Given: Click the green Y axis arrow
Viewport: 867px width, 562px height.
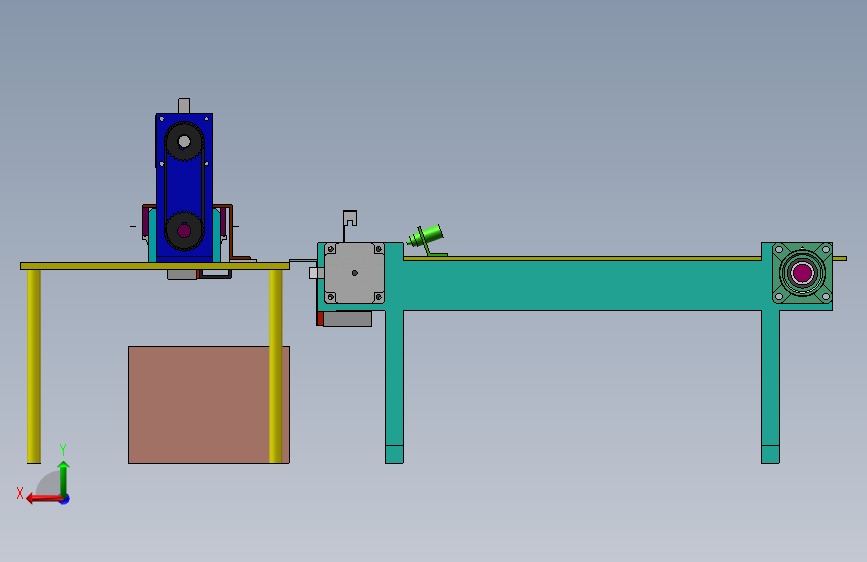Looking at the screenshot, I should pyautogui.click(x=64, y=479).
